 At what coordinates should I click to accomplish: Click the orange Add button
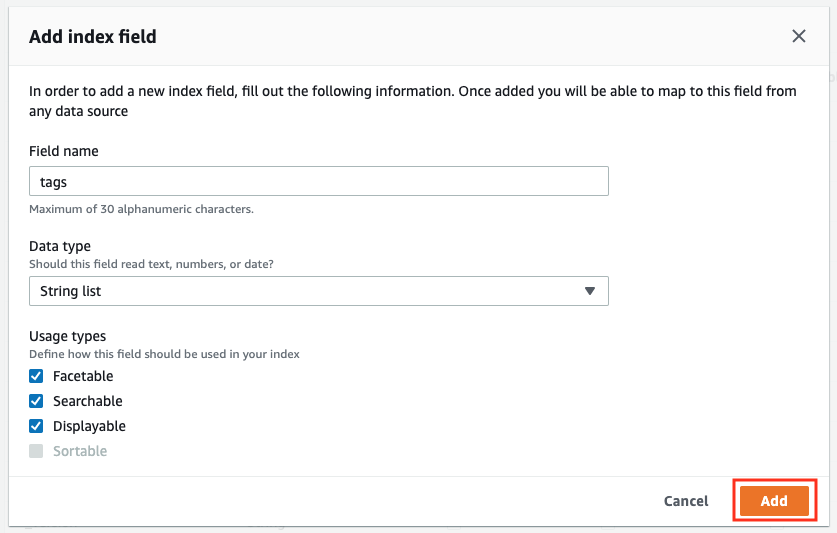[774, 501]
